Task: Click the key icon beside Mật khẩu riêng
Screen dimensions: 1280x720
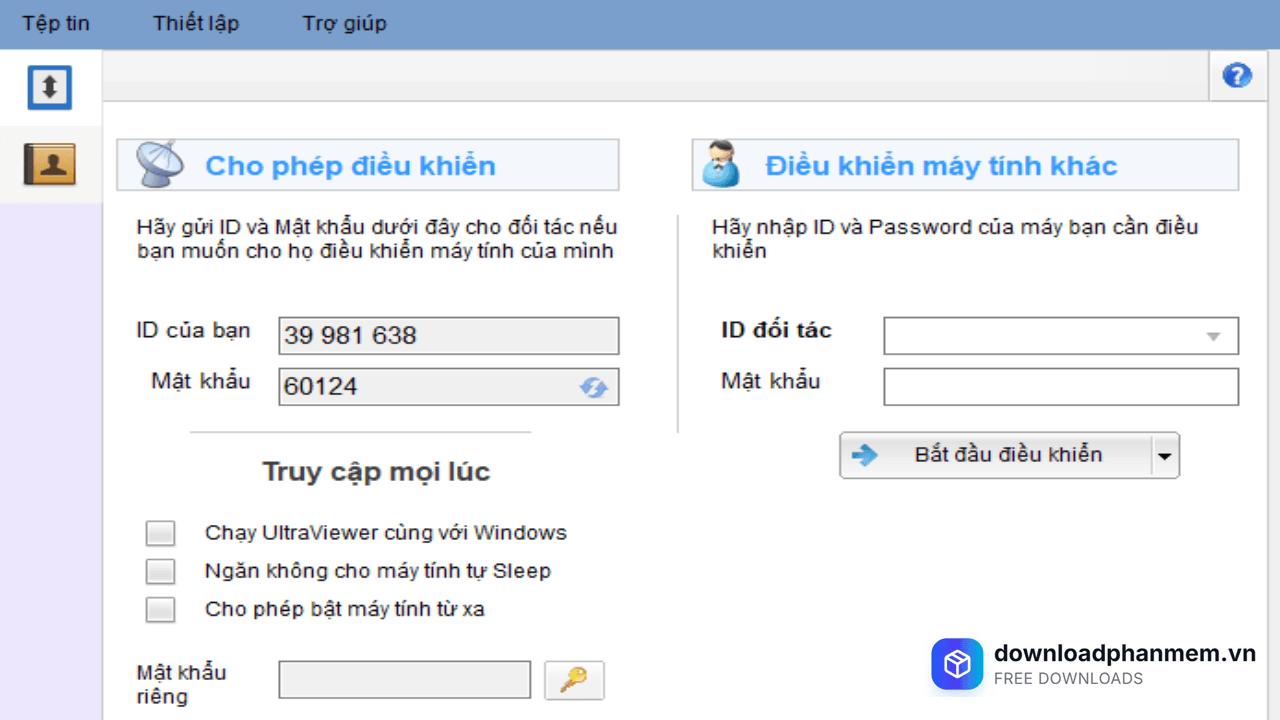Action: (x=573, y=680)
